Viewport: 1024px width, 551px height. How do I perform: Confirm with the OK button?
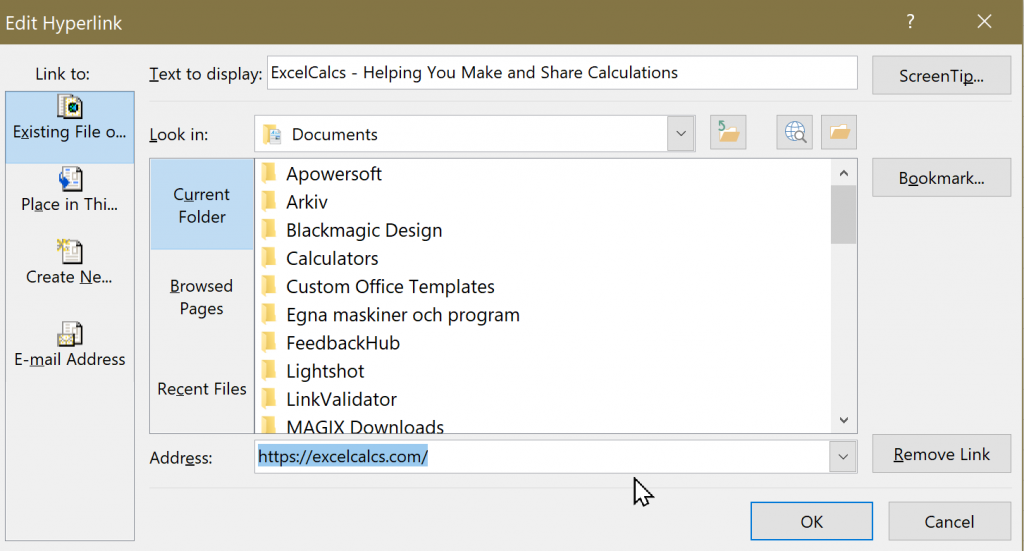click(x=811, y=521)
